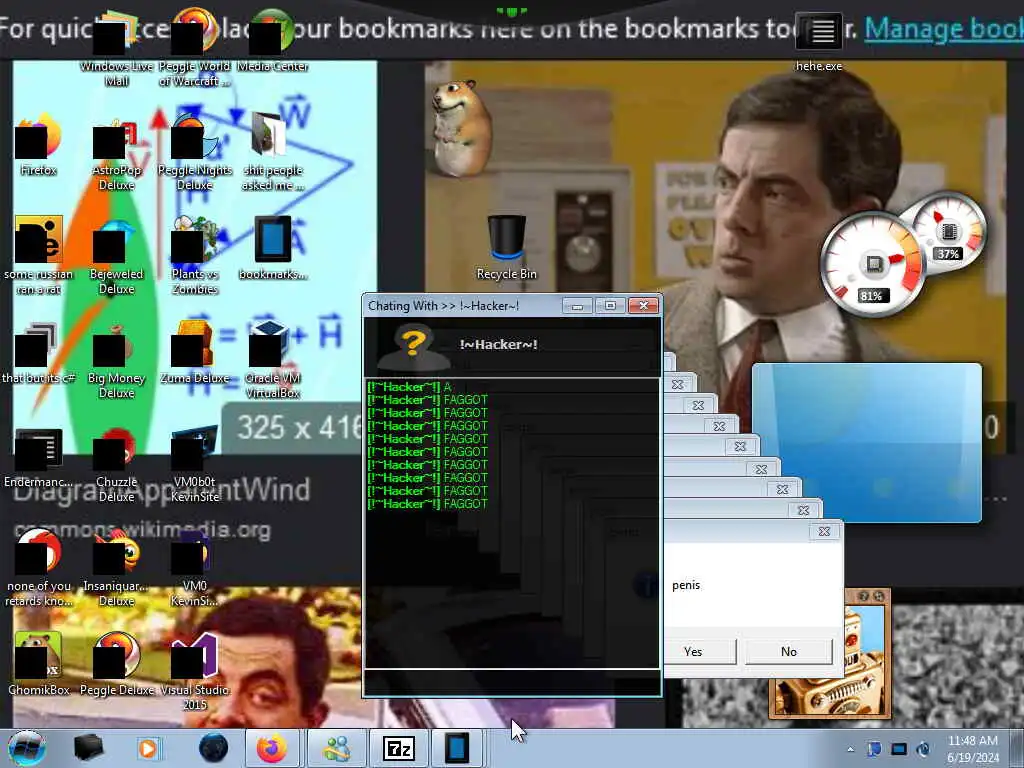Open AstroPop Deluxe desktop icon

116,155
